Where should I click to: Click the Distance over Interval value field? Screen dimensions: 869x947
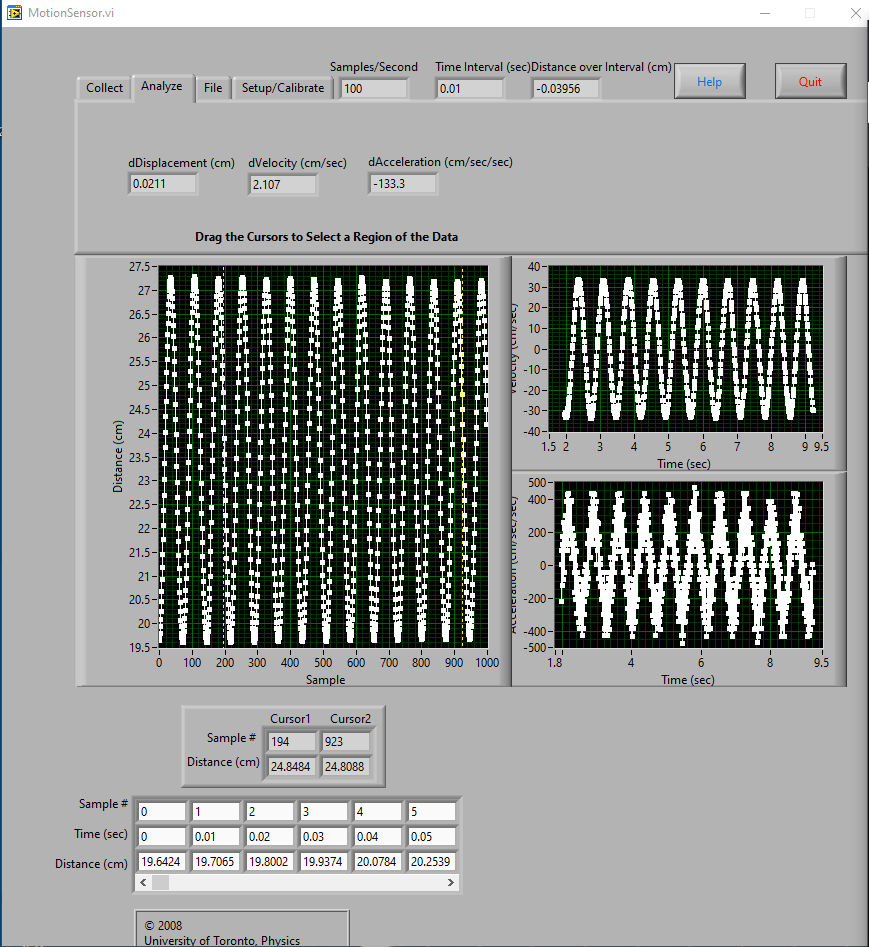(566, 89)
